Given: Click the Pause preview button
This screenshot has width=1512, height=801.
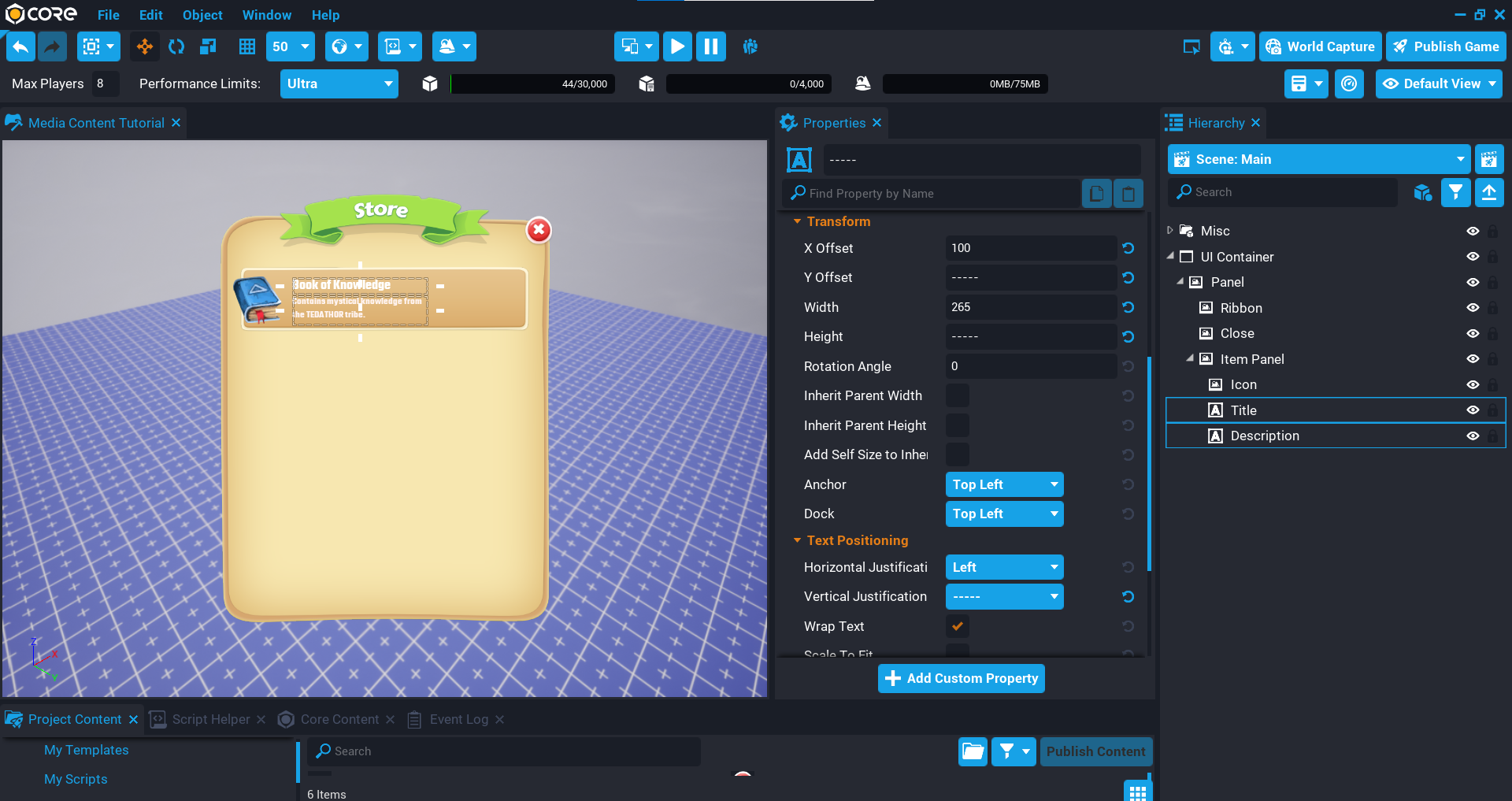Looking at the screenshot, I should (710, 47).
